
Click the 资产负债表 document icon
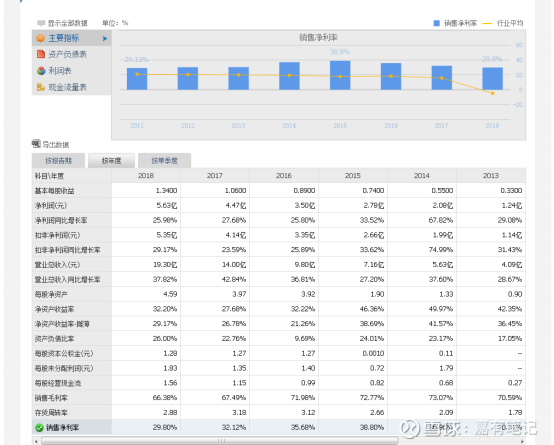click(x=41, y=54)
